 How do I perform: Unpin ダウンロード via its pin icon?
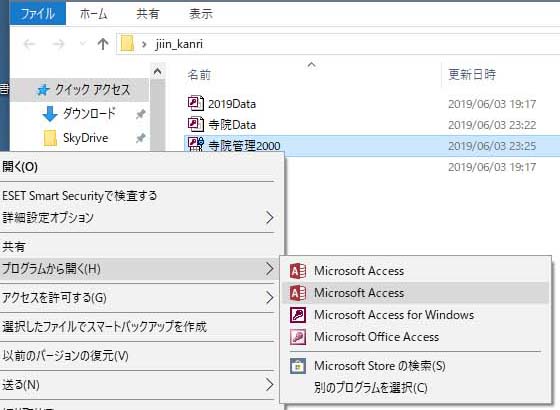(141, 114)
